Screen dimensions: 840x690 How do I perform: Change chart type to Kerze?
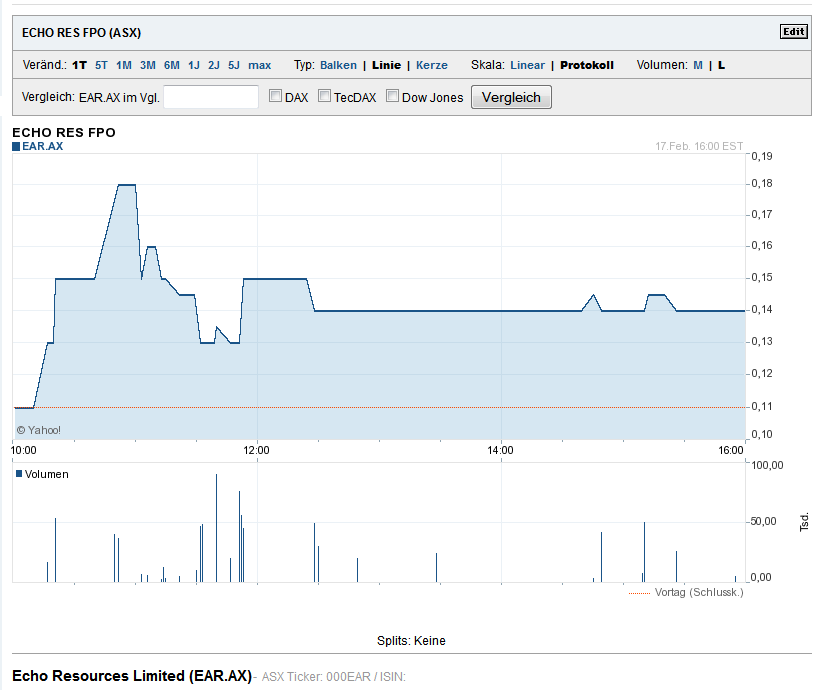432,65
